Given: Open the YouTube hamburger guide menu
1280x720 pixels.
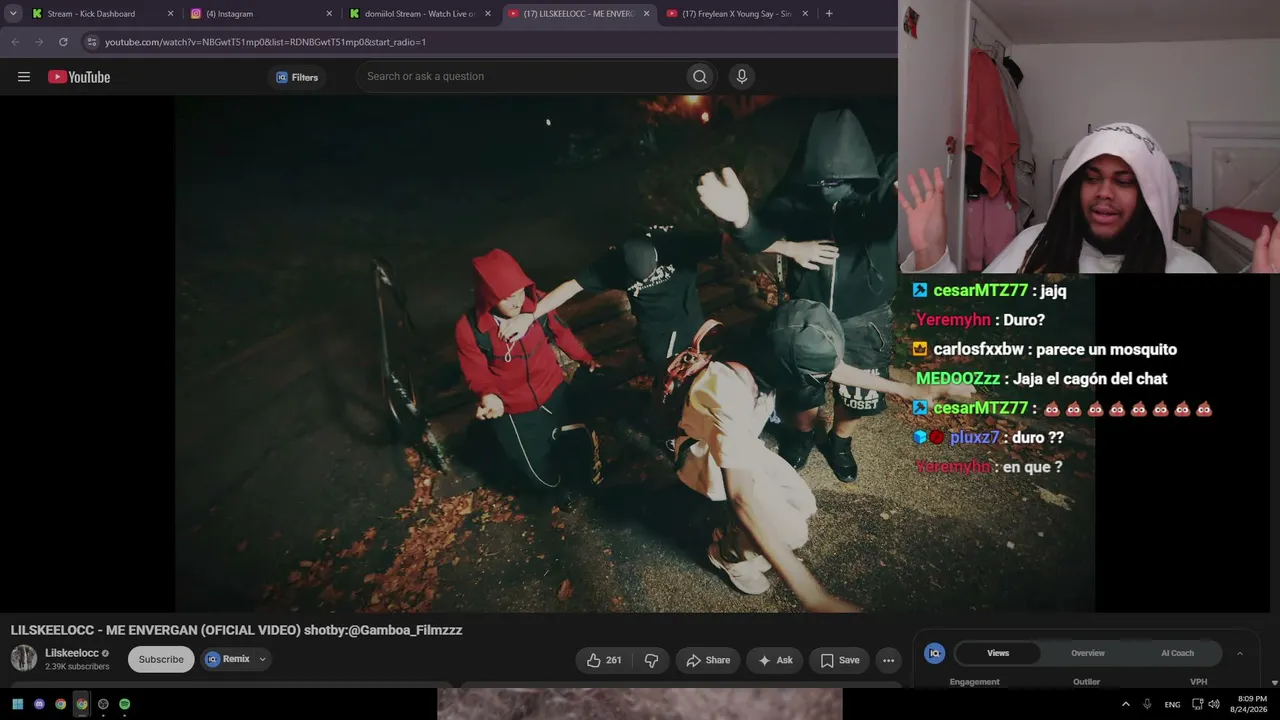Looking at the screenshot, I should [x=24, y=77].
